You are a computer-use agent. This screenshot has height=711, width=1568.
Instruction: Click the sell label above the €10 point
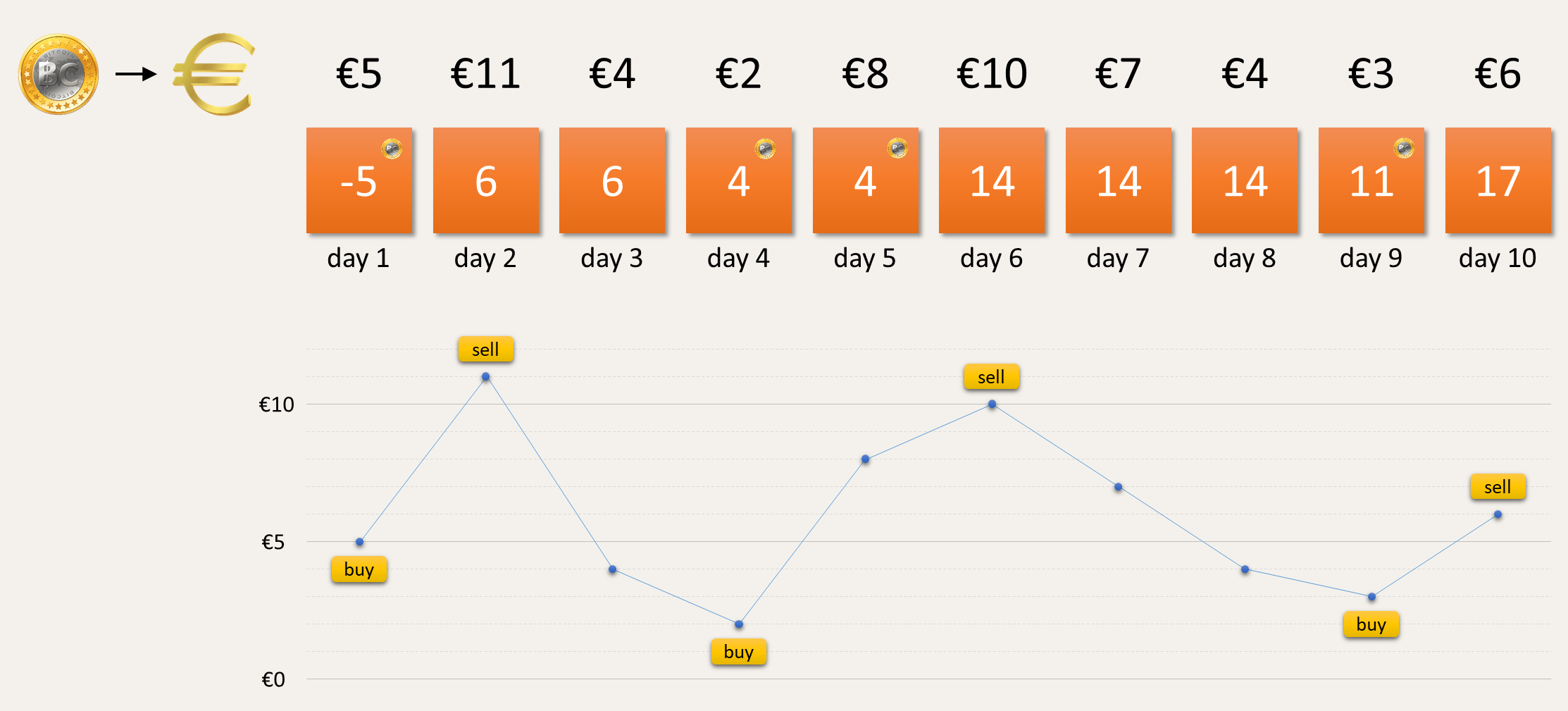[991, 377]
